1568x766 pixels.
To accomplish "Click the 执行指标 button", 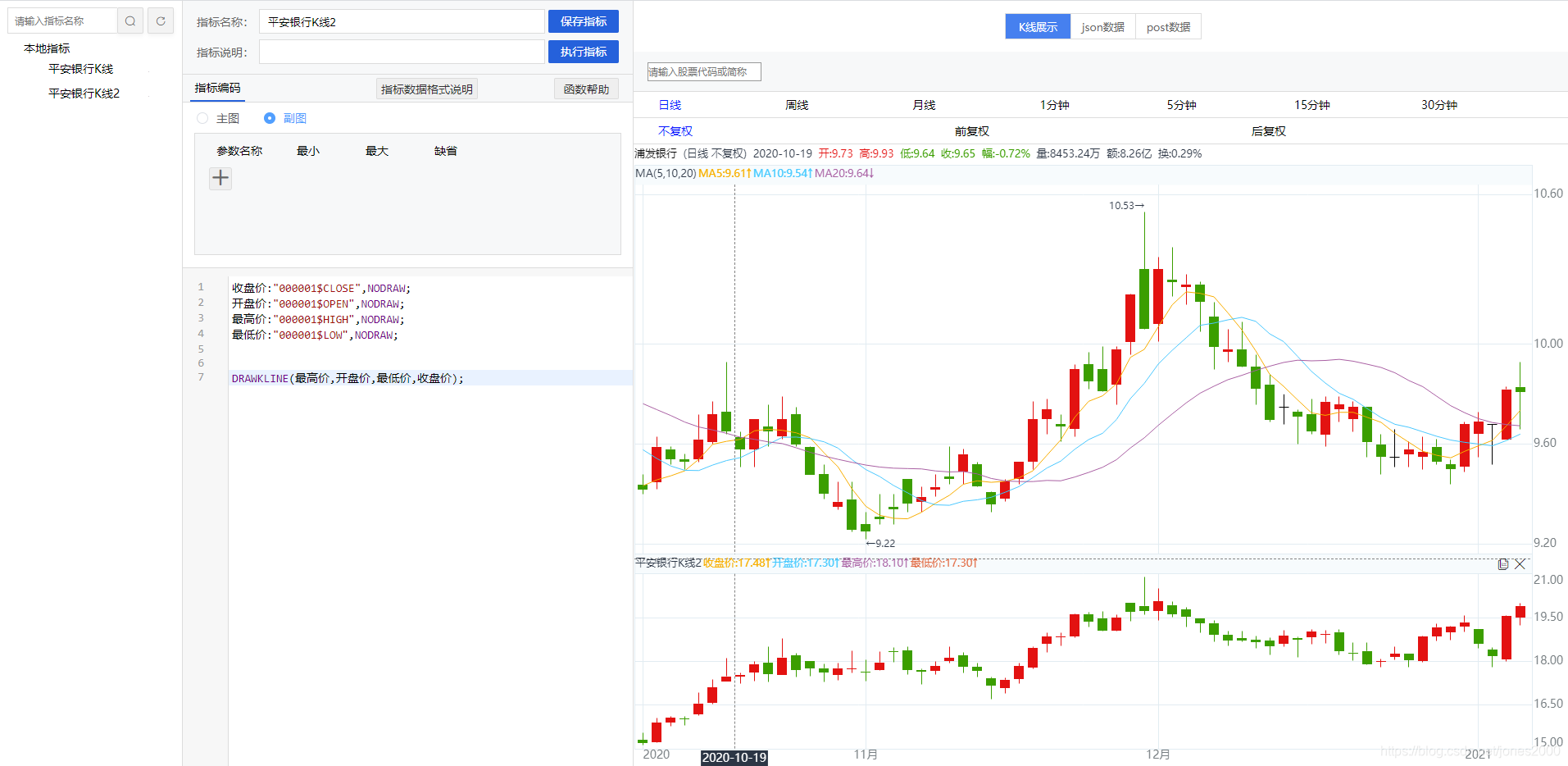I will (584, 52).
